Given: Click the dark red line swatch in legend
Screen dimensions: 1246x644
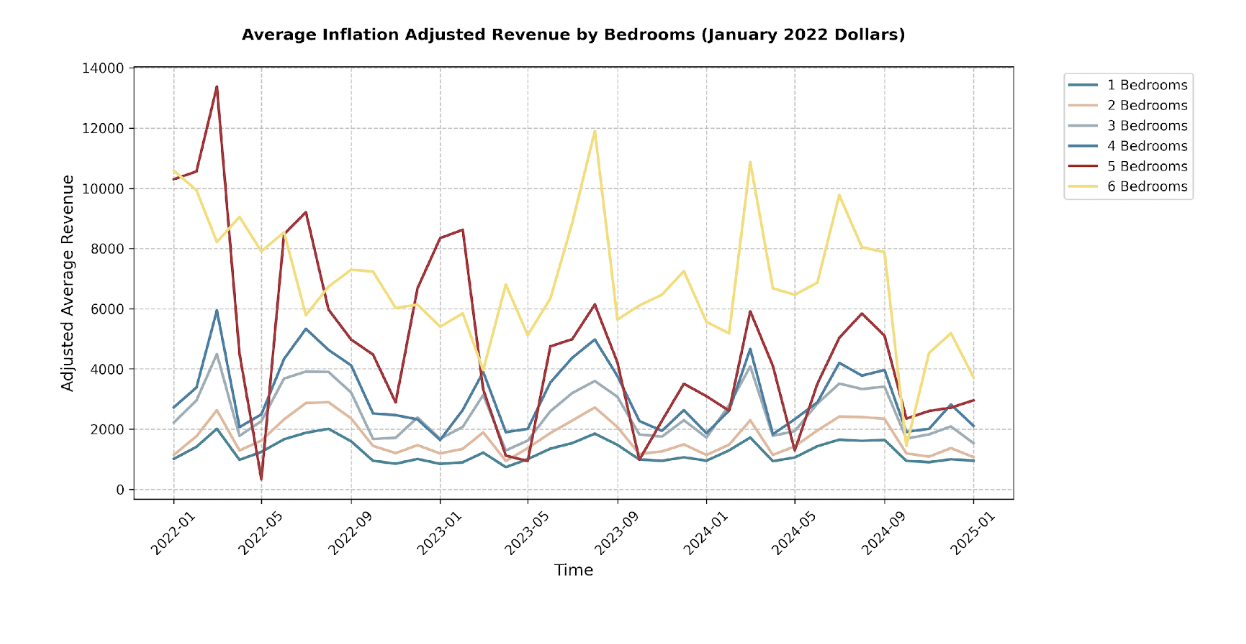Looking at the screenshot, I should click(x=1085, y=166).
